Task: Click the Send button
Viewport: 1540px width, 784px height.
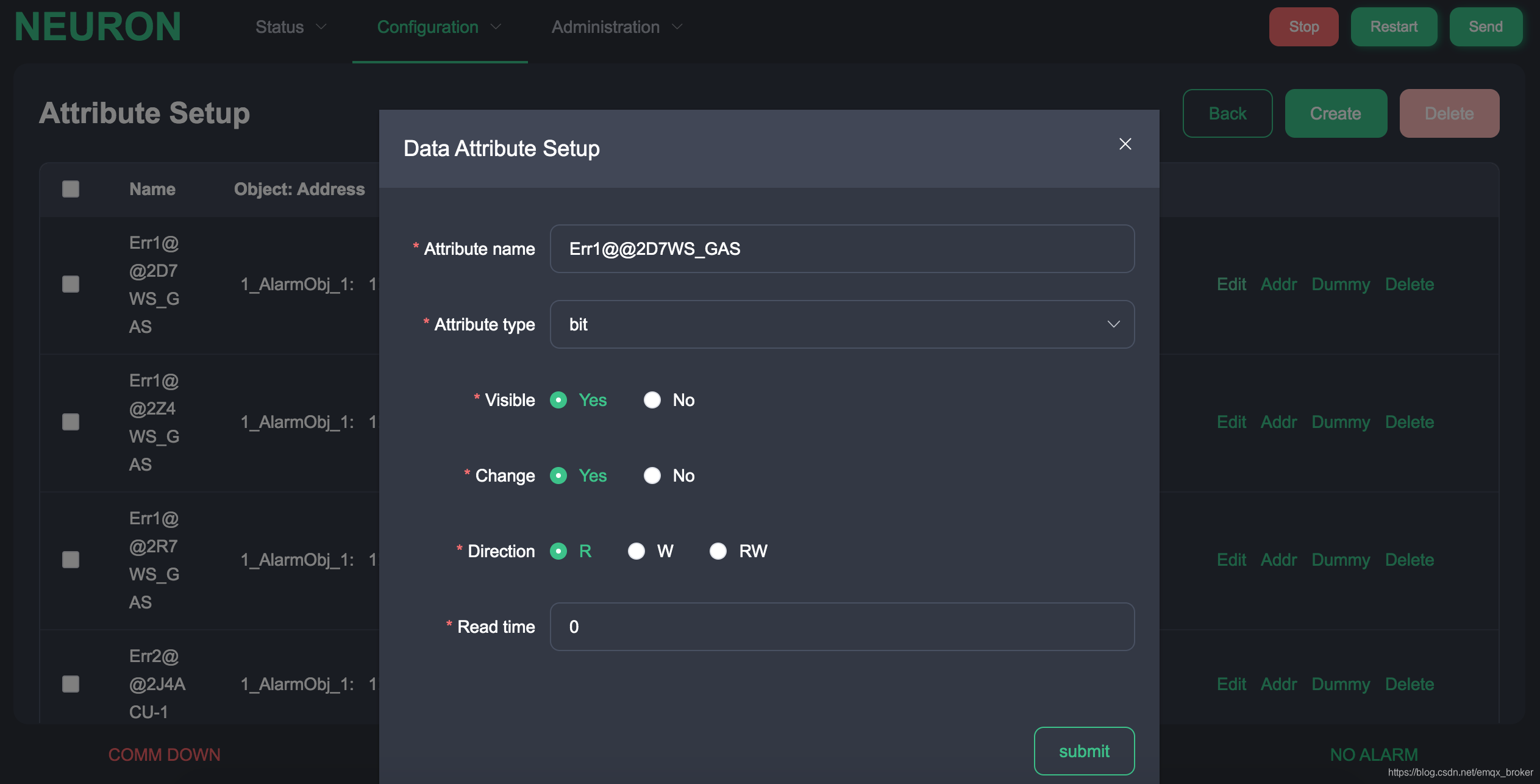Action: click(x=1486, y=27)
